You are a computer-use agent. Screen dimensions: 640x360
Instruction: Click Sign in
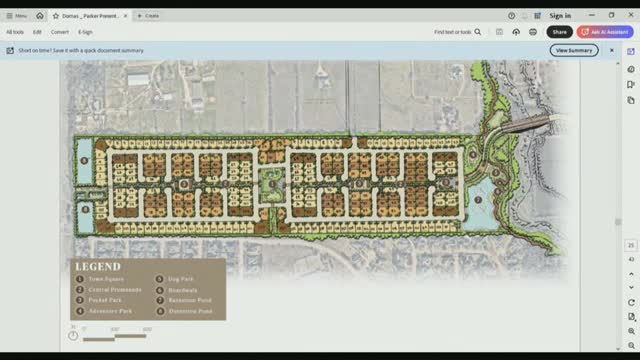point(560,16)
